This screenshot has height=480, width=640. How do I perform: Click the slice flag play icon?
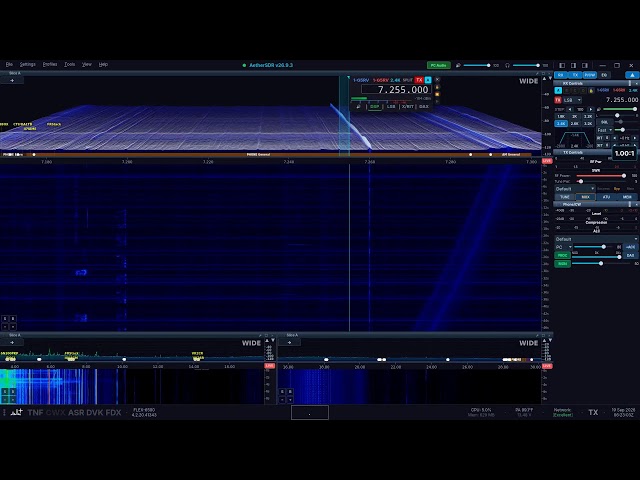coord(437,101)
